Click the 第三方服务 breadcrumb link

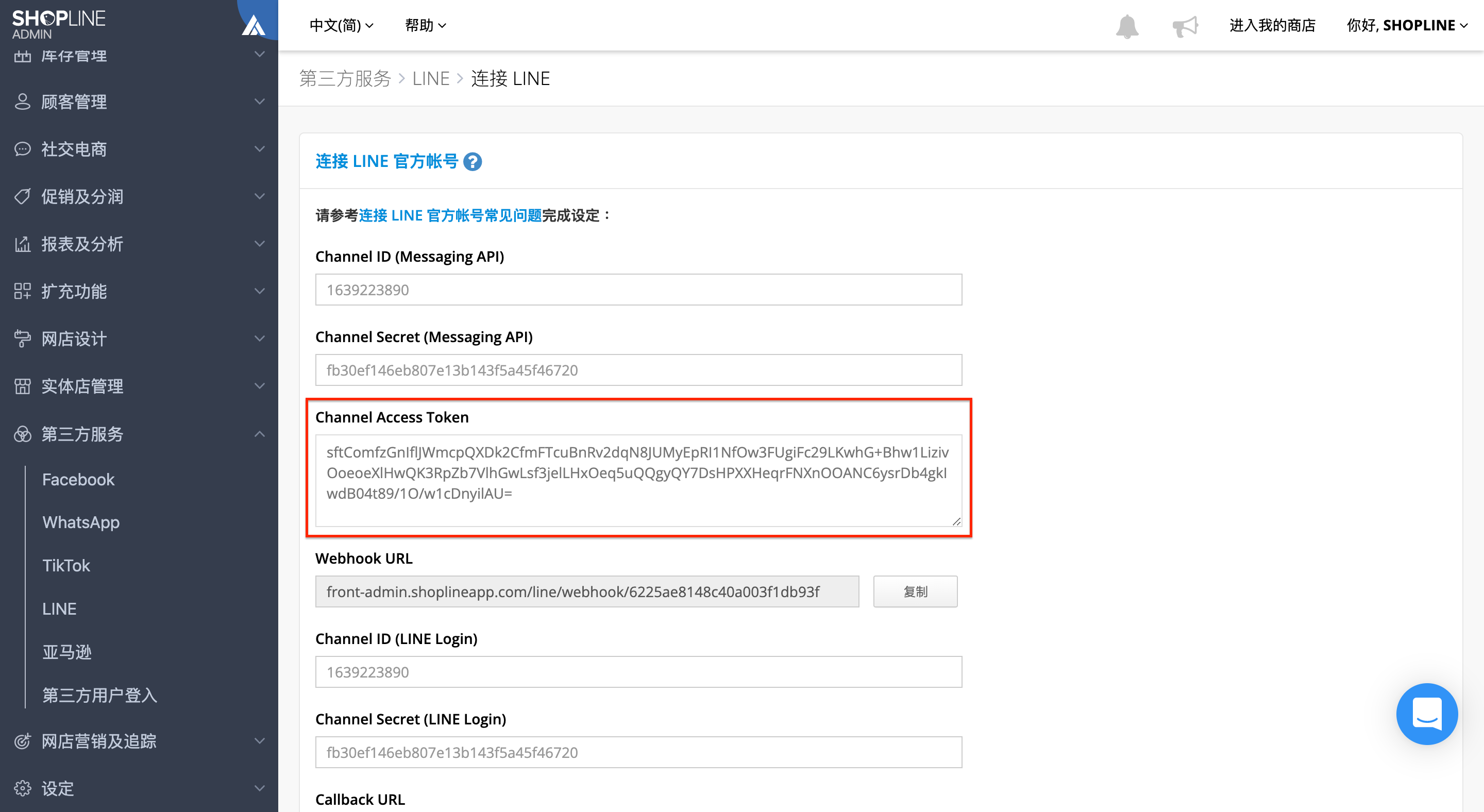pos(345,78)
